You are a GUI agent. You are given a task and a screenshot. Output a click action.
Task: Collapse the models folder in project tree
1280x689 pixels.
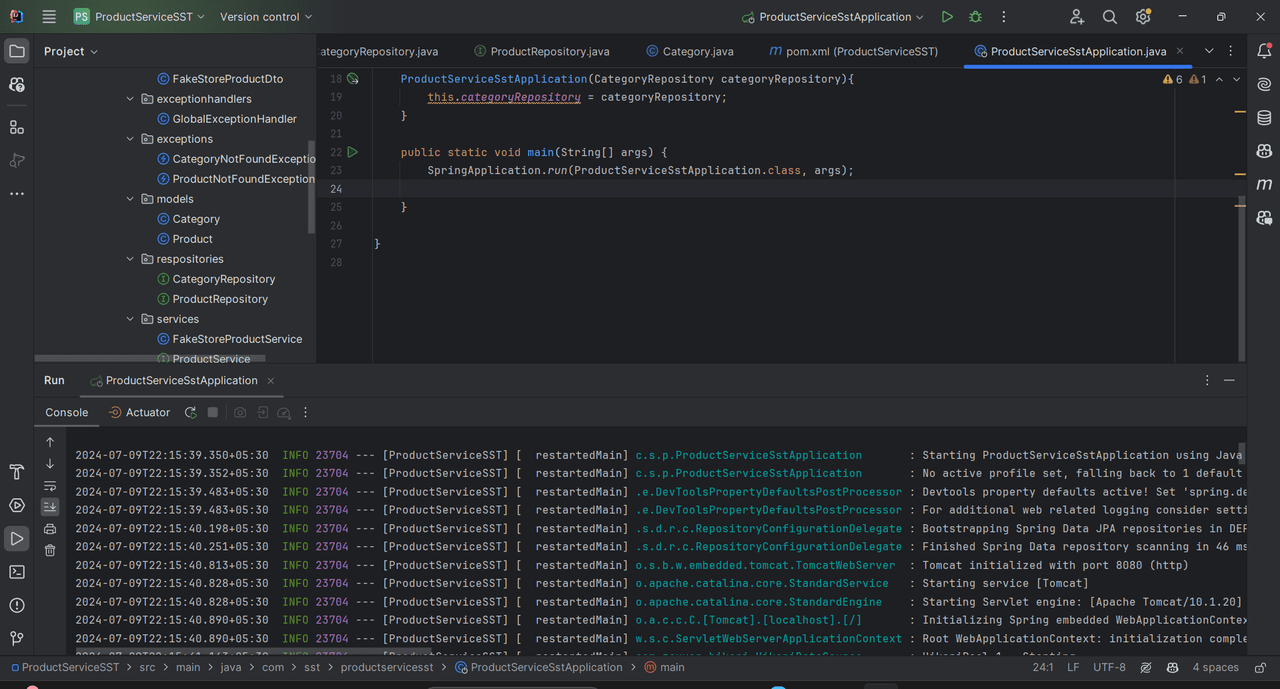click(130, 199)
